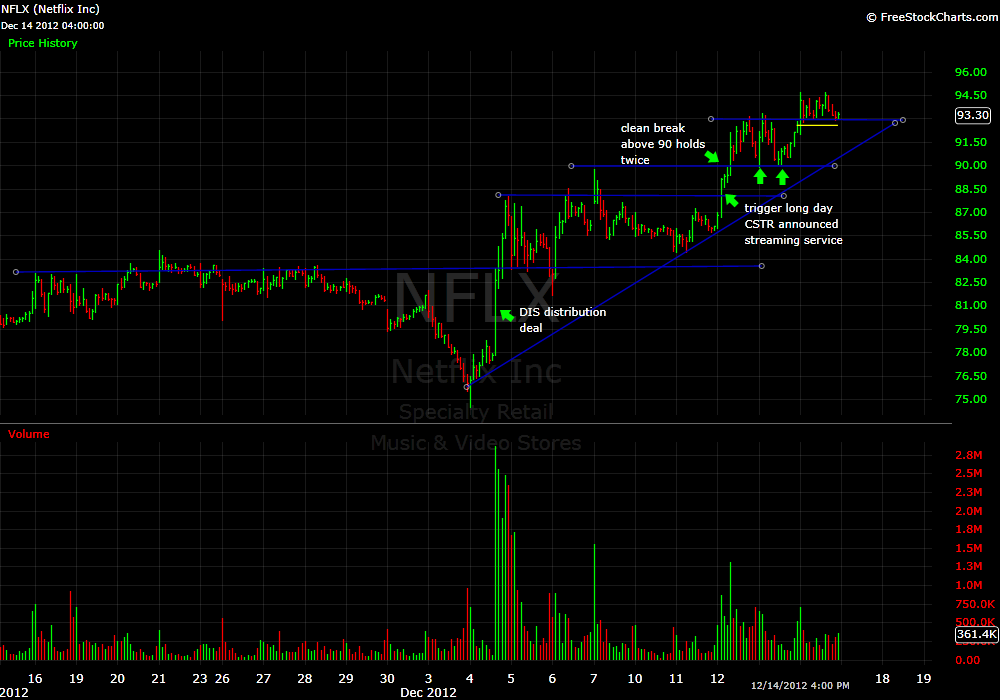This screenshot has width=1000, height=700.
Task: Click the date label 18 on time axis
Action: pos(882,678)
